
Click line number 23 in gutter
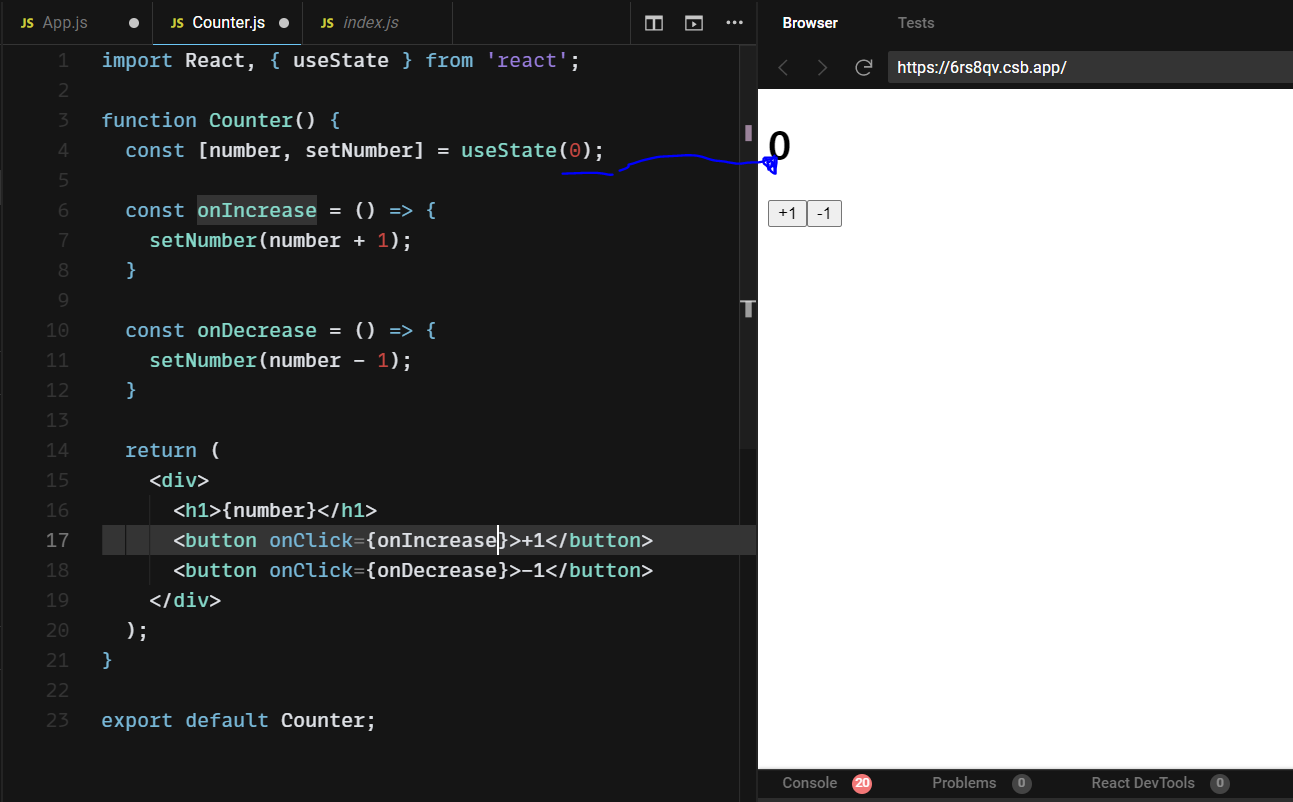pyautogui.click(x=58, y=720)
